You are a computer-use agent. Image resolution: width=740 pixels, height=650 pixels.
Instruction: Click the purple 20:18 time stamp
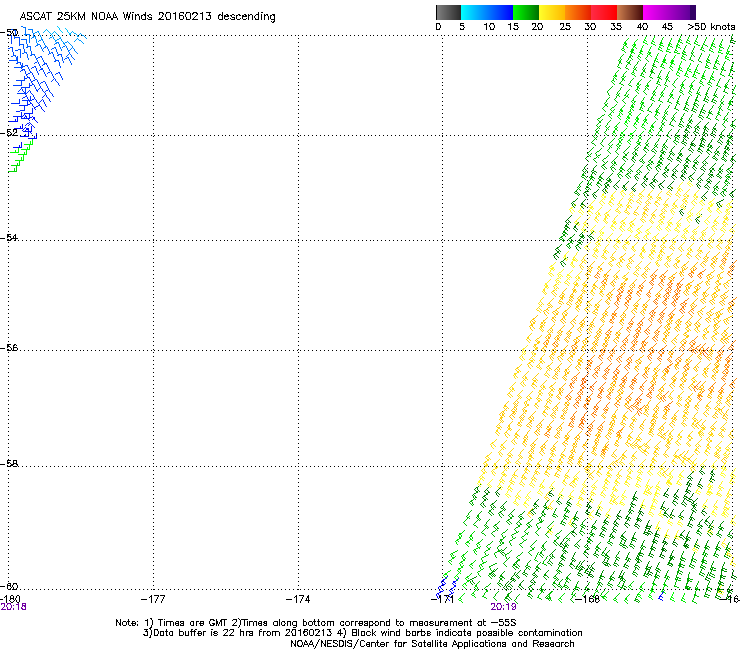pyautogui.click(x=14, y=607)
